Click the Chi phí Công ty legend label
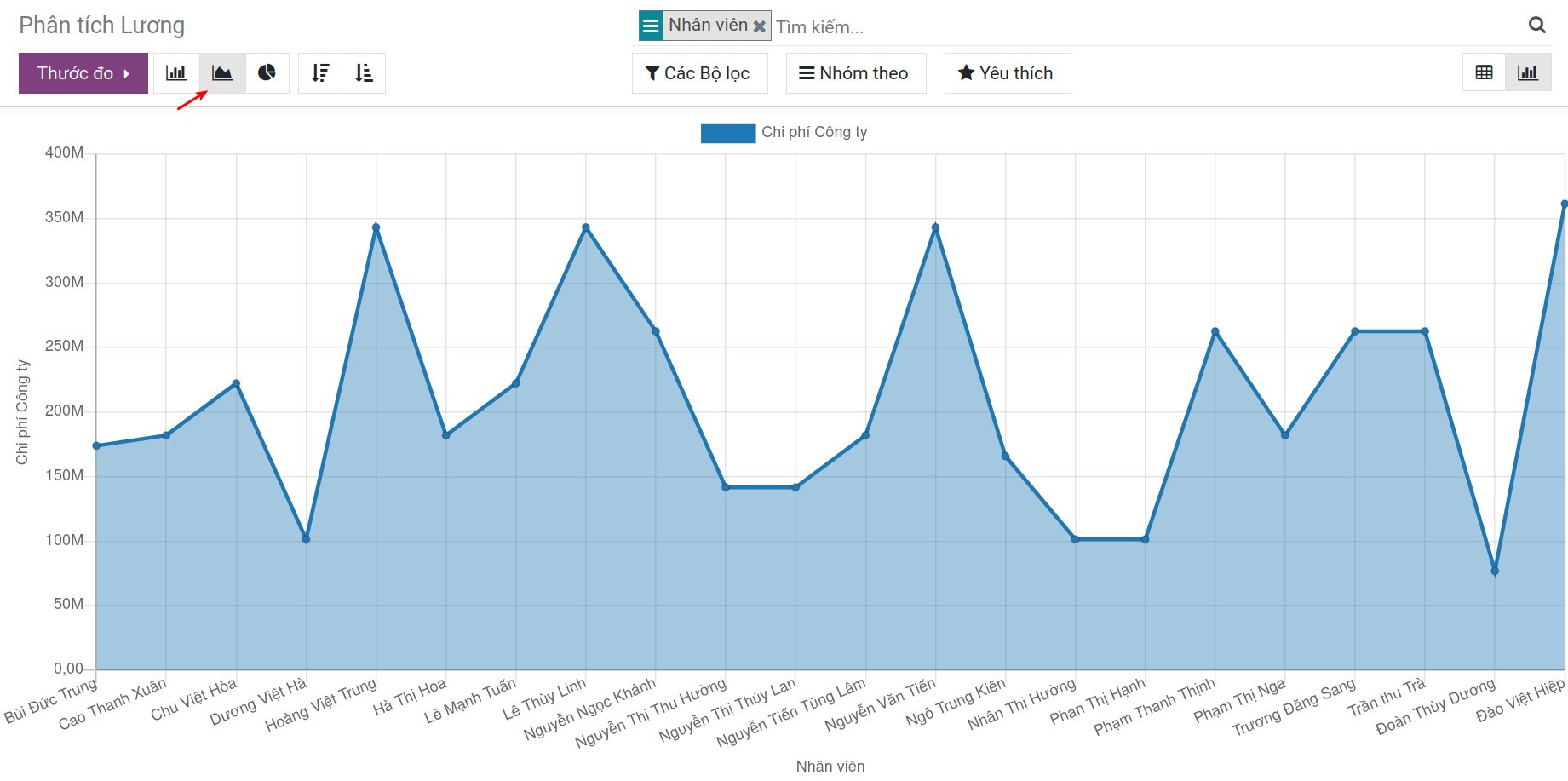 point(814,132)
